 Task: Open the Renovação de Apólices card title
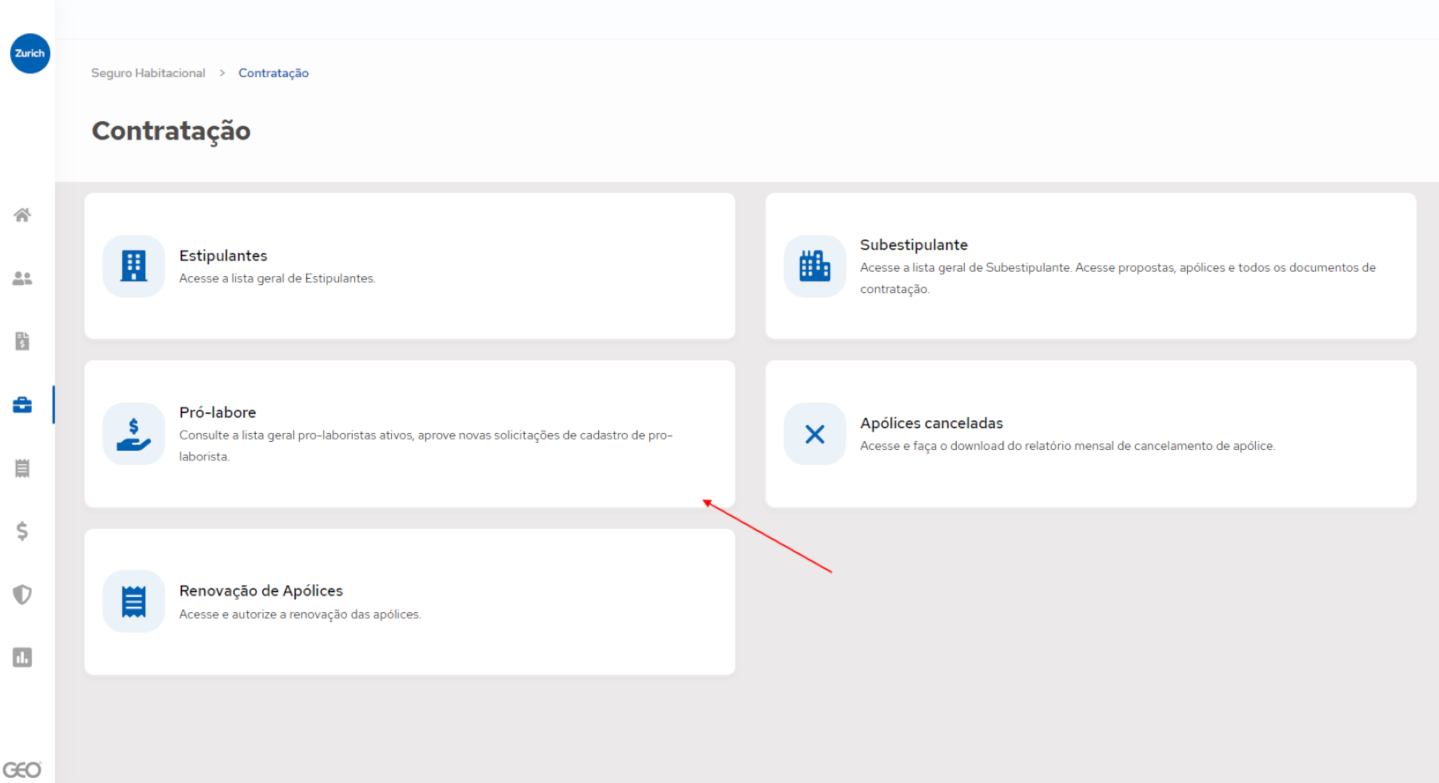(261, 591)
